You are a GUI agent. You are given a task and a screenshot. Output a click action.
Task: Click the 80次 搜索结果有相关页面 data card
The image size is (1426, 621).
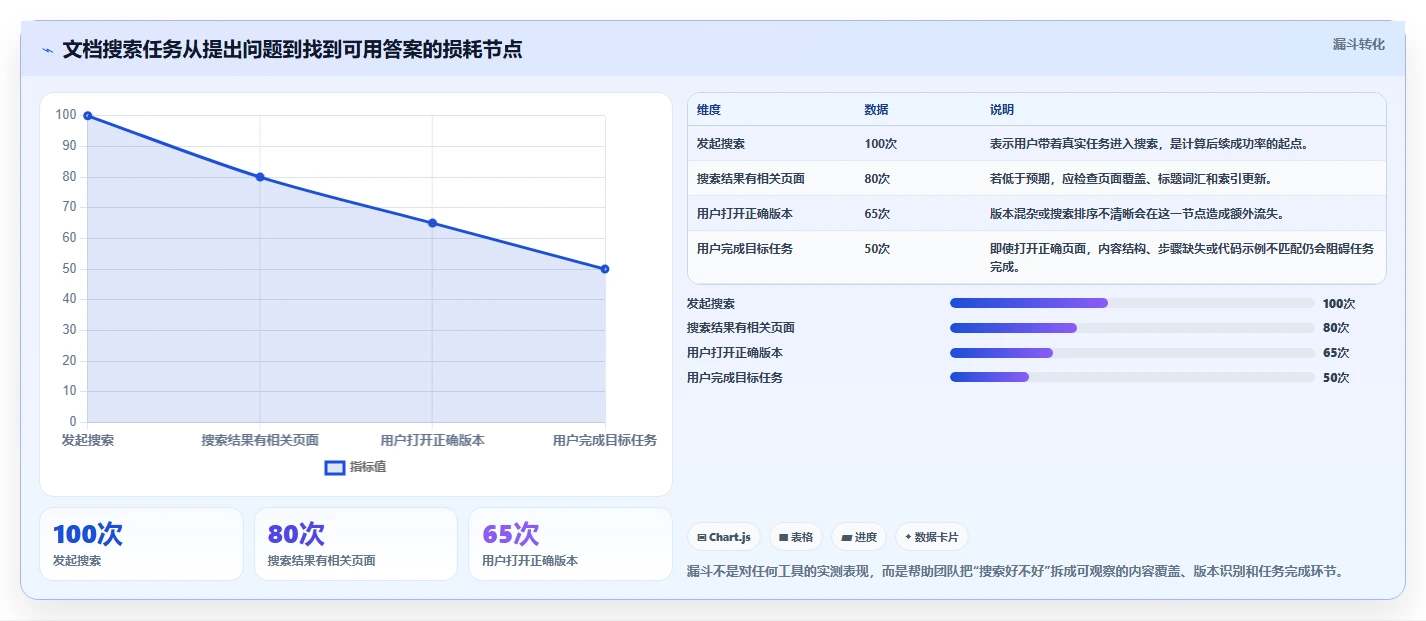pyautogui.click(x=356, y=544)
